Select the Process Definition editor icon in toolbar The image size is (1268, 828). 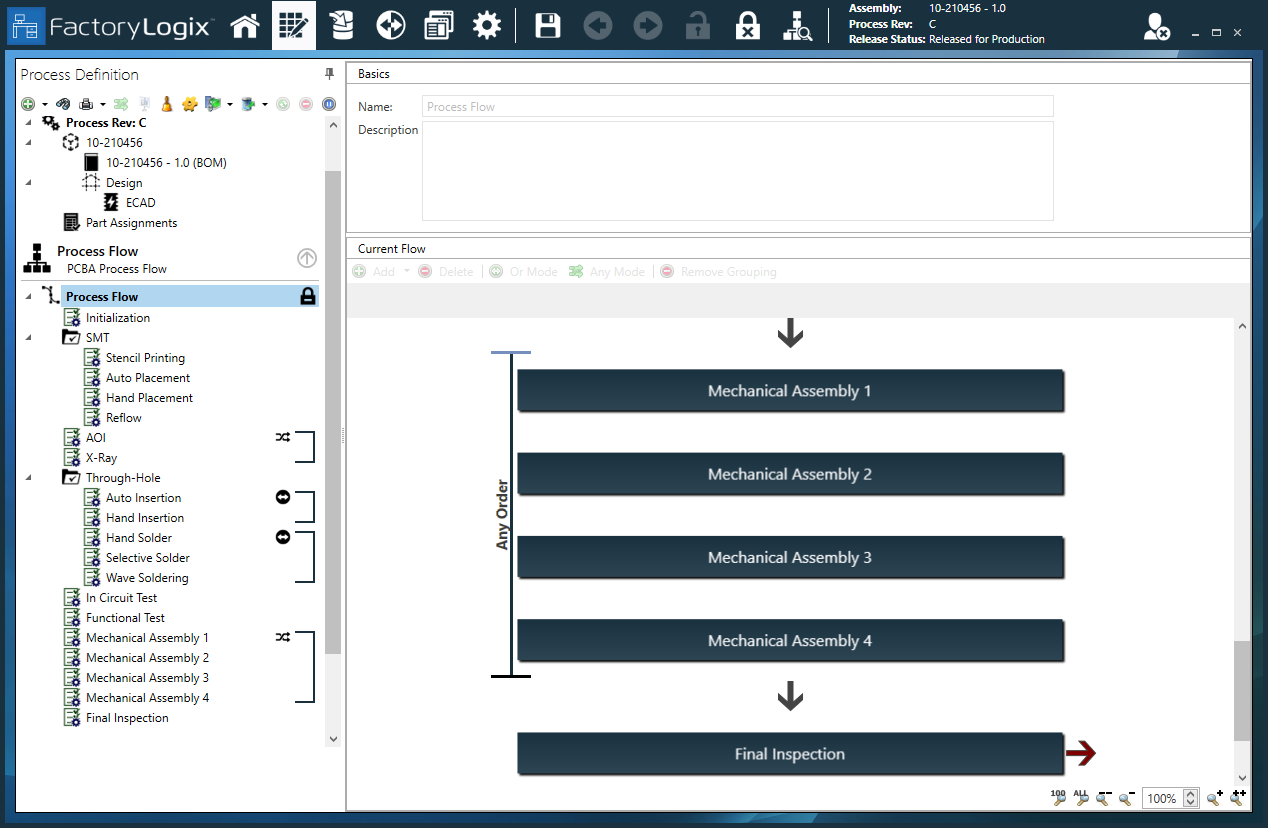coord(294,25)
